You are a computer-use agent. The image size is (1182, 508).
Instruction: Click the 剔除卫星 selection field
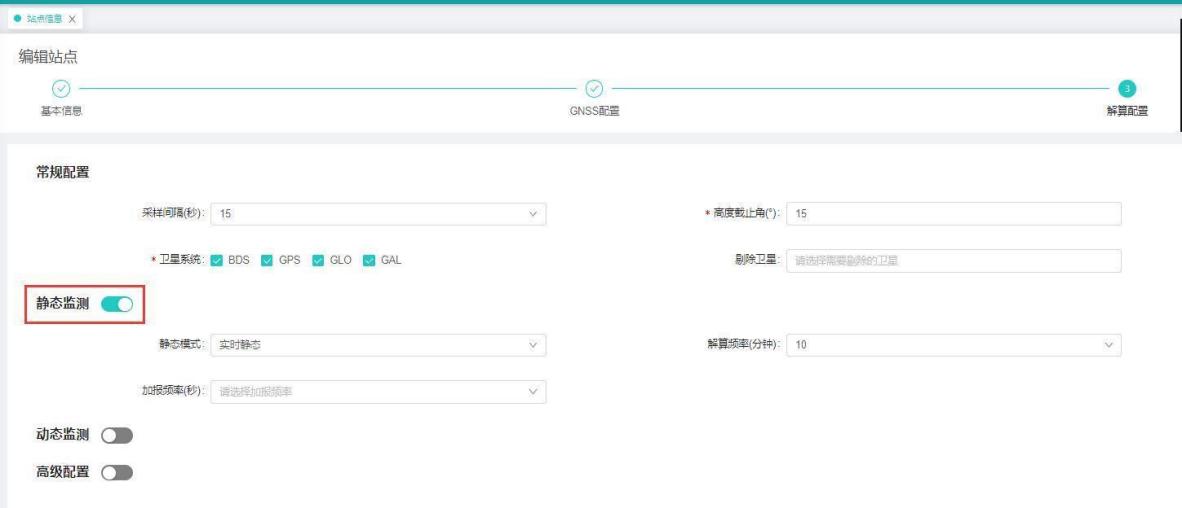click(953, 260)
